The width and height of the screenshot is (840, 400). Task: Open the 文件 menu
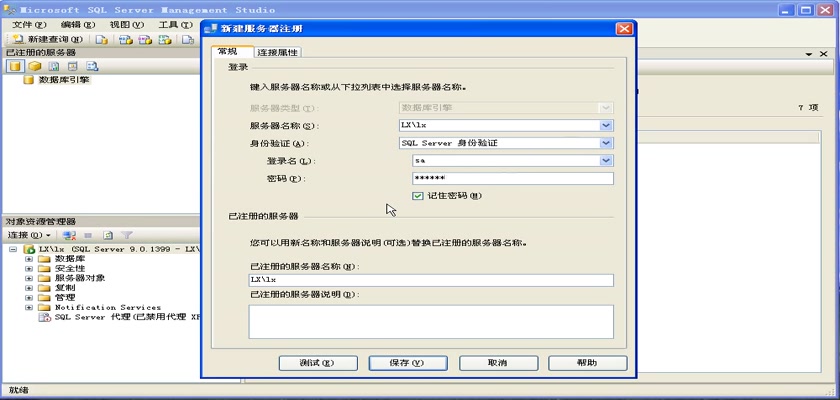click(29, 25)
